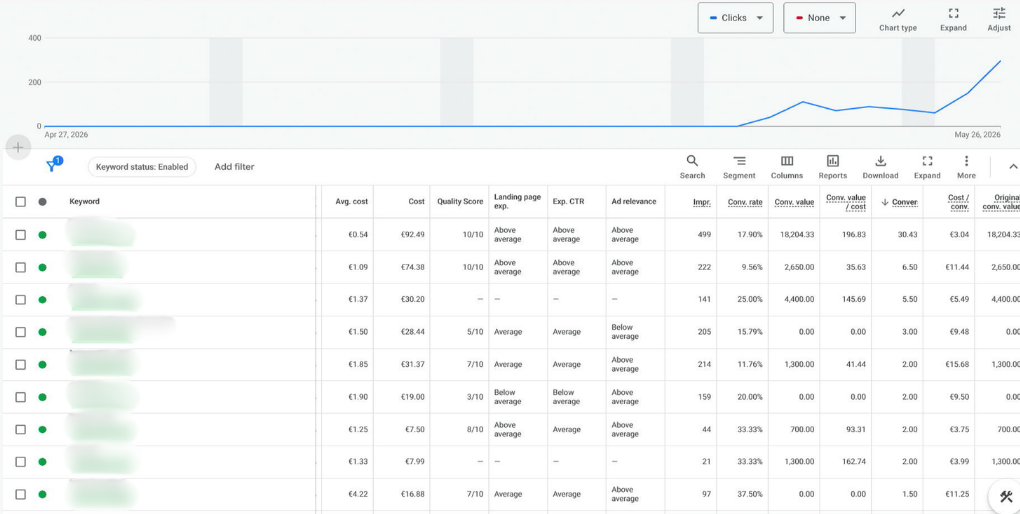Viewport: 1020px width, 514px height.
Task: Expand the table to full screen
Action: (927, 167)
